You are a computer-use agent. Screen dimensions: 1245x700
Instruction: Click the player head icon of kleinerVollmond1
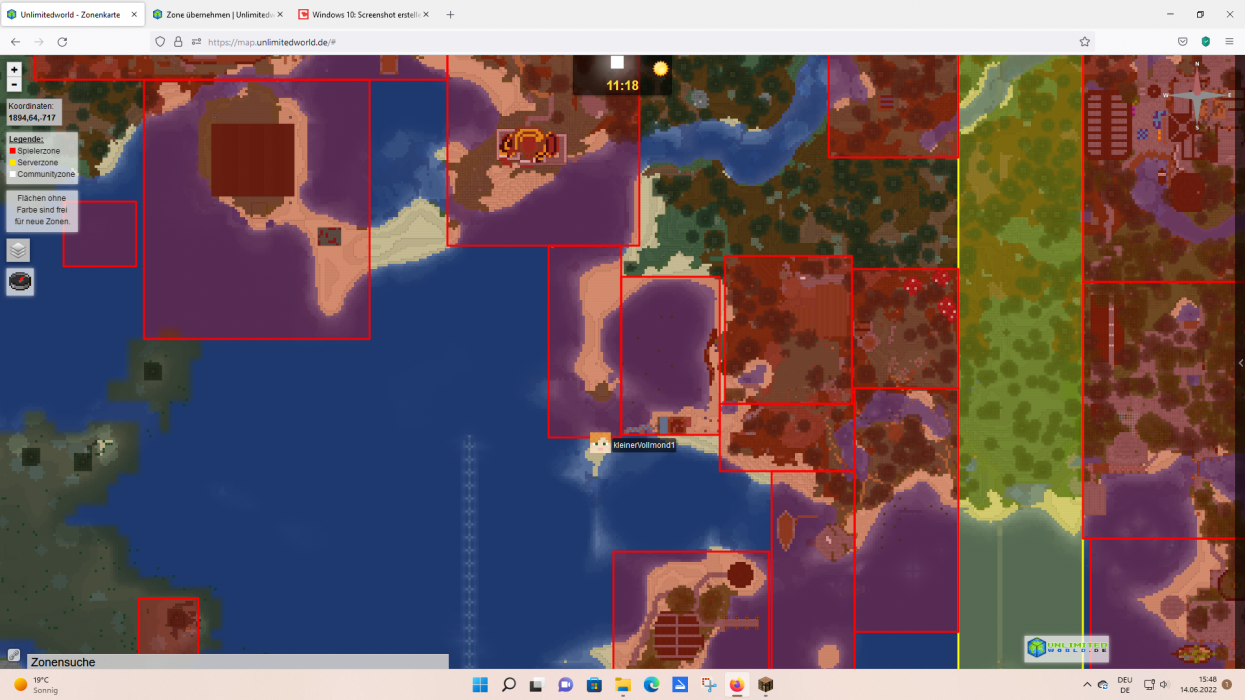tap(600, 443)
